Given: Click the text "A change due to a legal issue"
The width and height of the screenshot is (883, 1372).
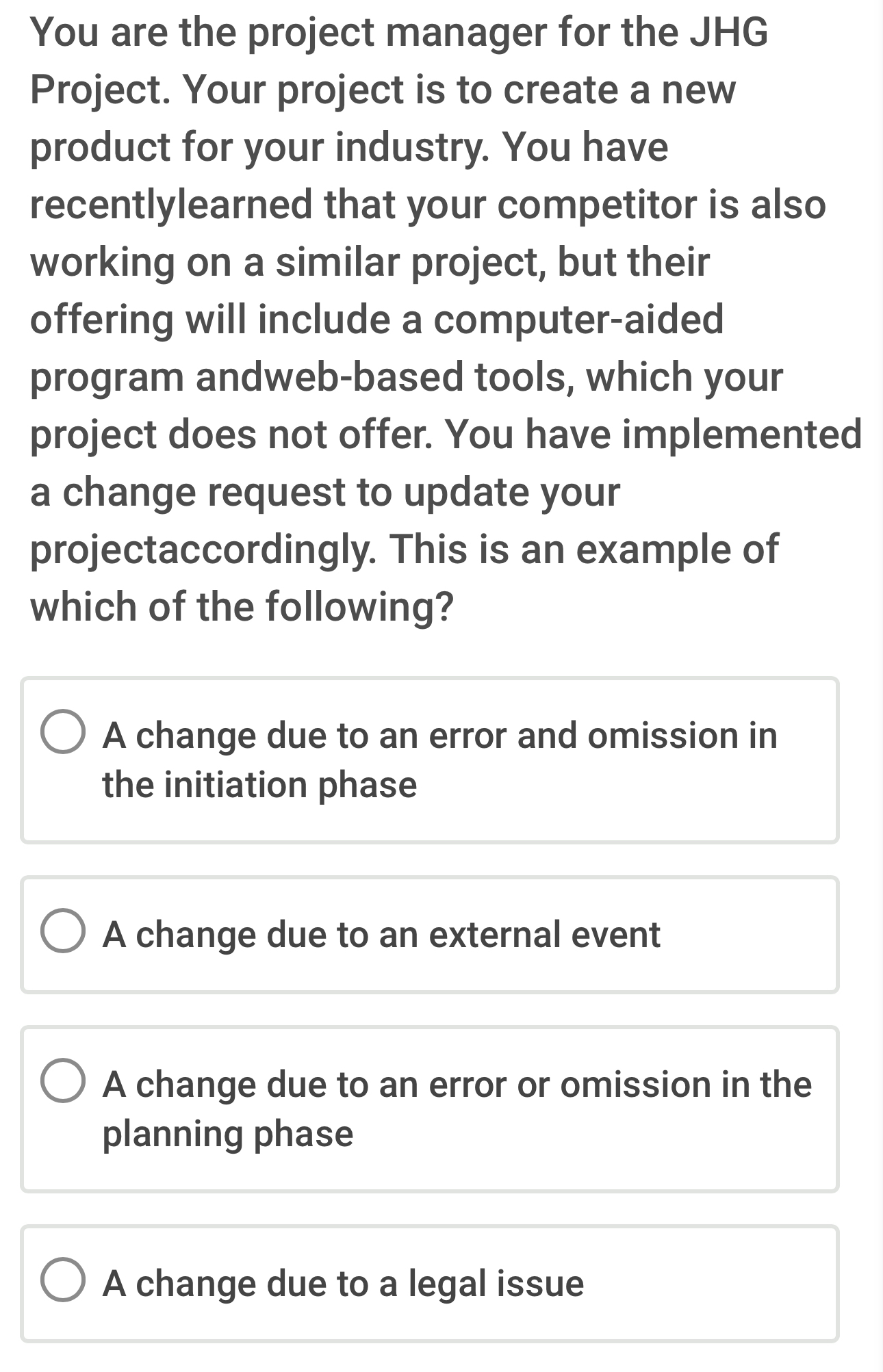Looking at the screenshot, I should point(343,1283).
